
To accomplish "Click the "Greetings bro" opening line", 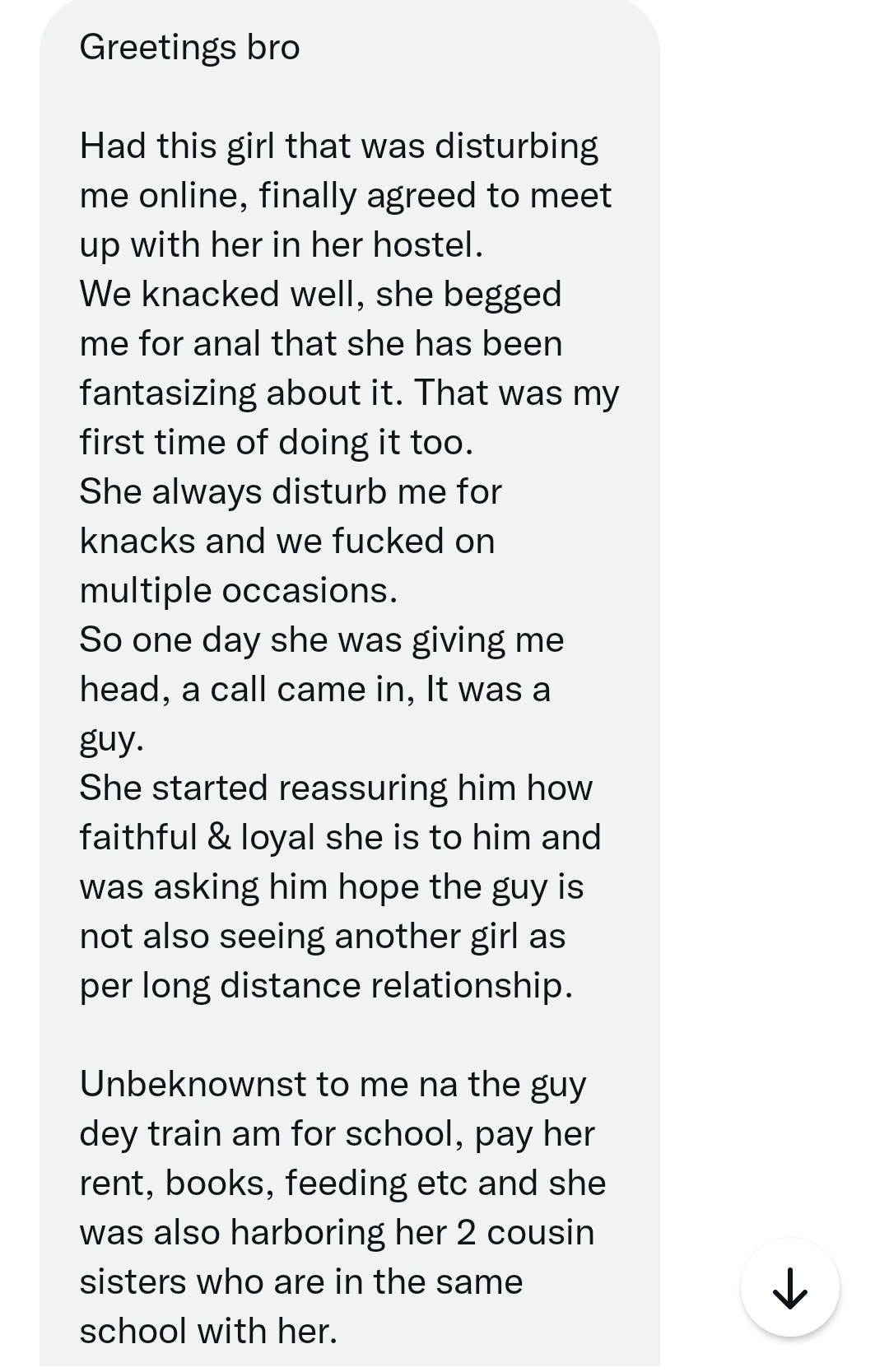I will pyautogui.click(x=189, y=48).
